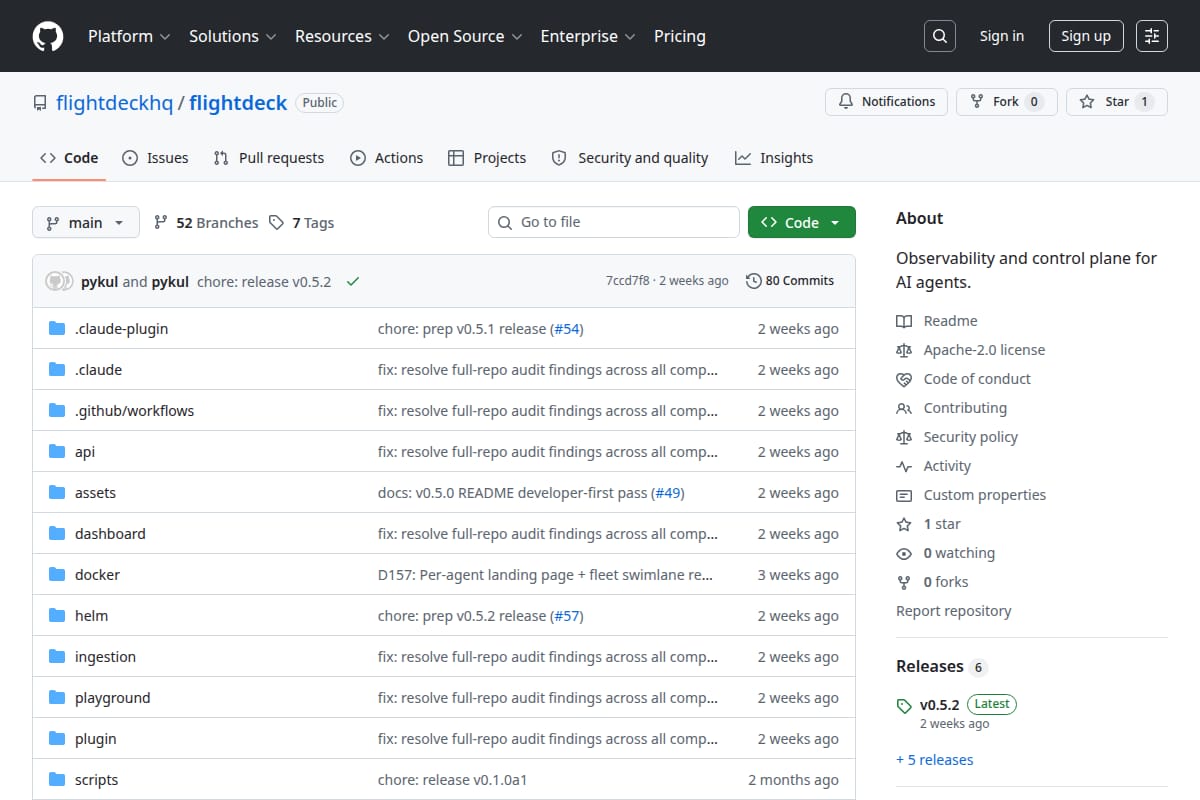Click the GitHub logo icon
This screenshot has height=800, width=1200.
coord(48,36)
